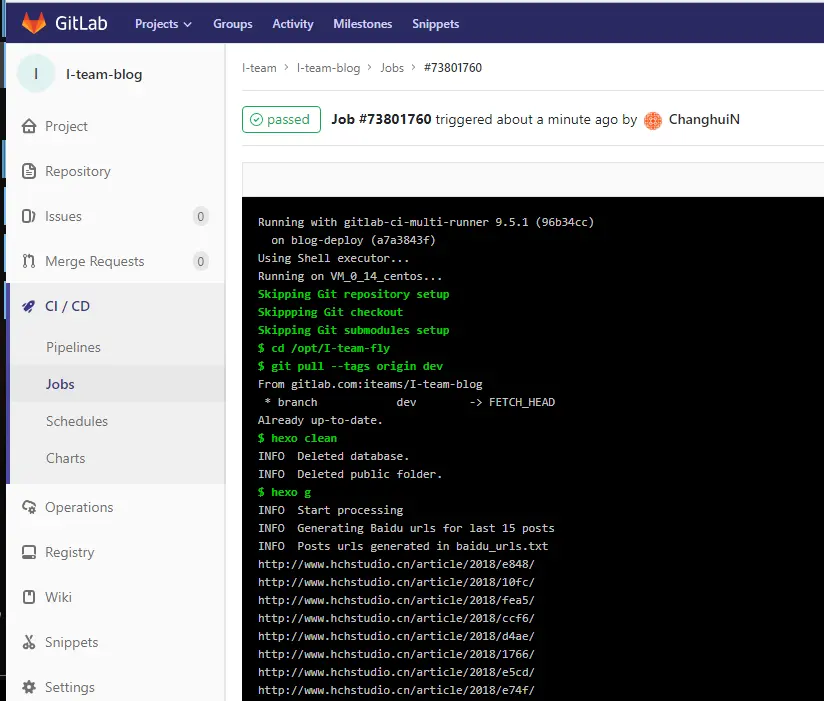Open the Groups menu item
Screen dimensions: 824x701
coord(232,22)
